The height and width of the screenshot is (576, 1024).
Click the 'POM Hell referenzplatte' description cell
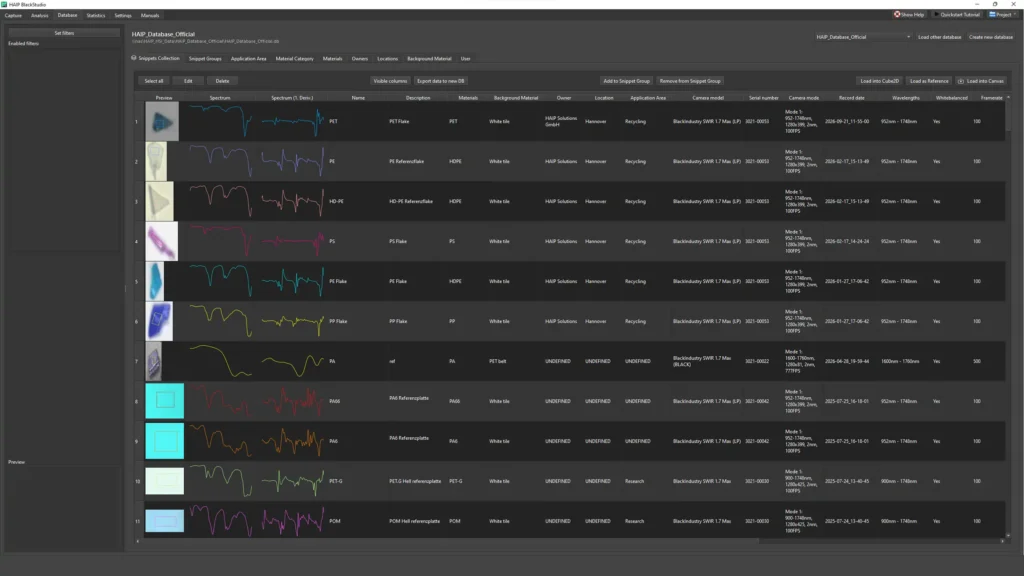415,521
